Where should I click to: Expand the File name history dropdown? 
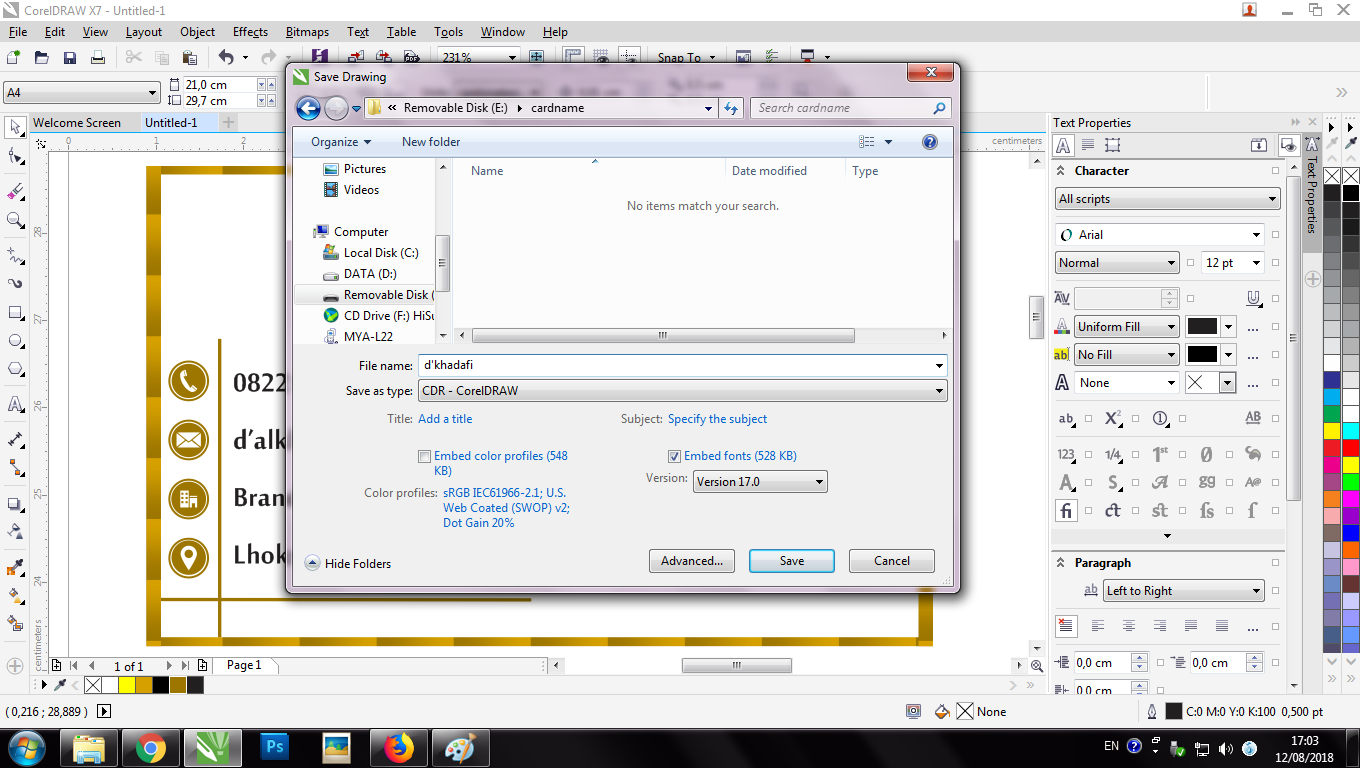(939, 366)
